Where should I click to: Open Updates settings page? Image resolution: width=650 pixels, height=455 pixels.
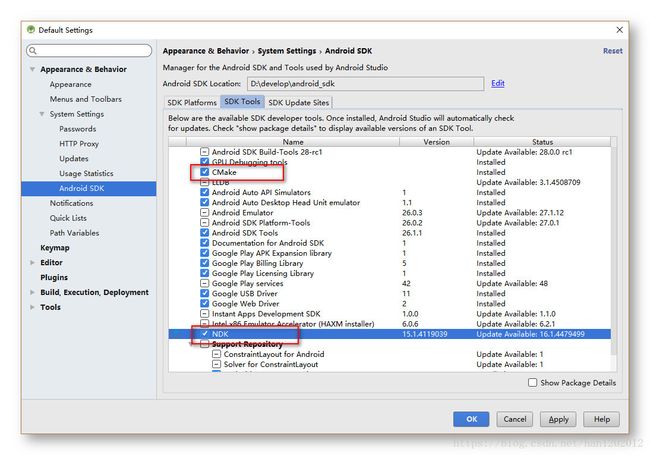[x=74, y=159]
